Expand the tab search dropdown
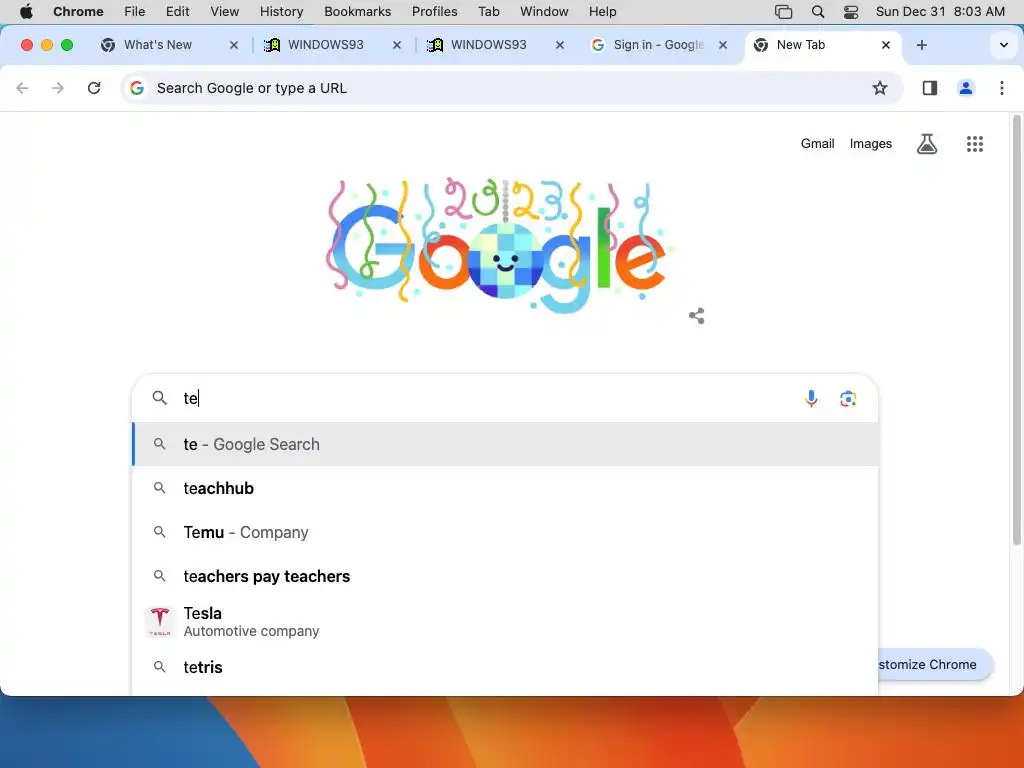This screenshot has width=1024, height=768. point(1004,45)
